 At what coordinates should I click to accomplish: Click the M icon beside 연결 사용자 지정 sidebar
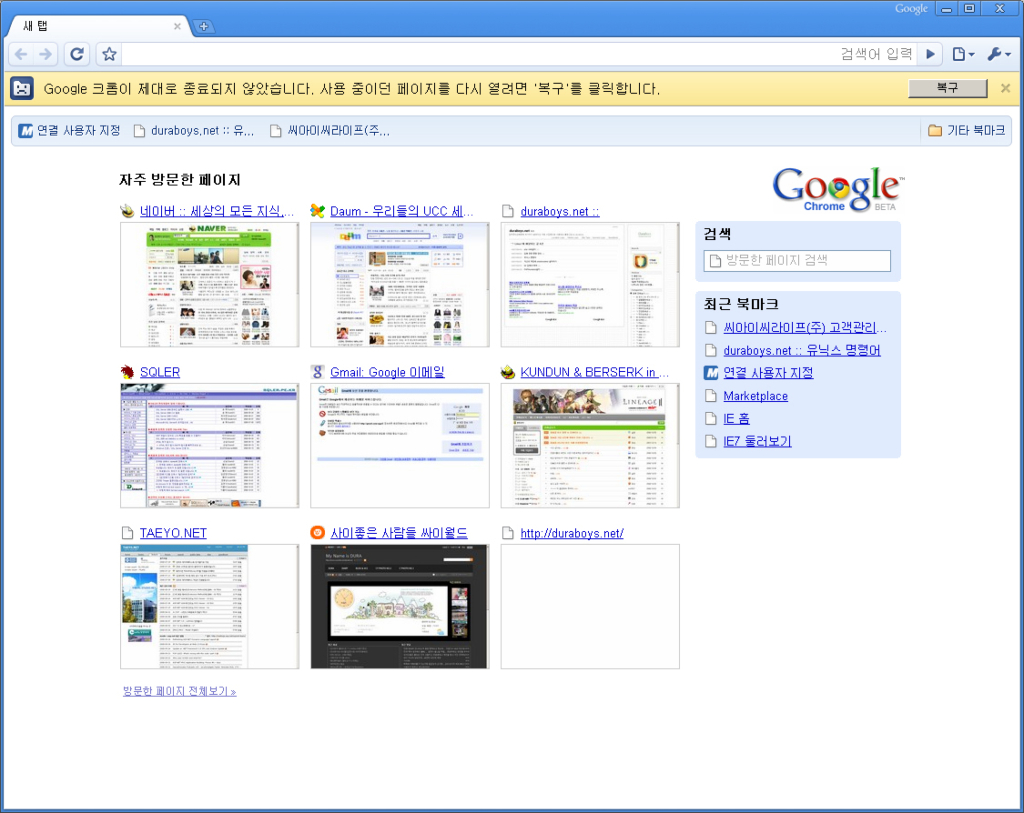coord(711,373)
